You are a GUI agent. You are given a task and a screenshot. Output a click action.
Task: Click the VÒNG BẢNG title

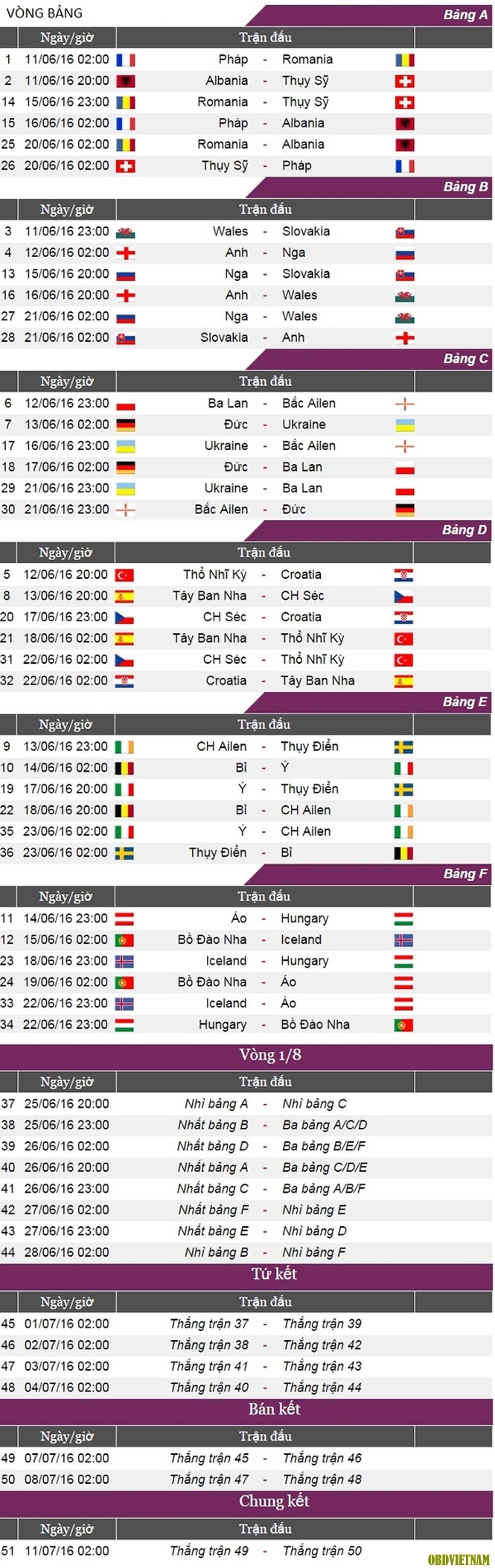click(x=45, y=13)
